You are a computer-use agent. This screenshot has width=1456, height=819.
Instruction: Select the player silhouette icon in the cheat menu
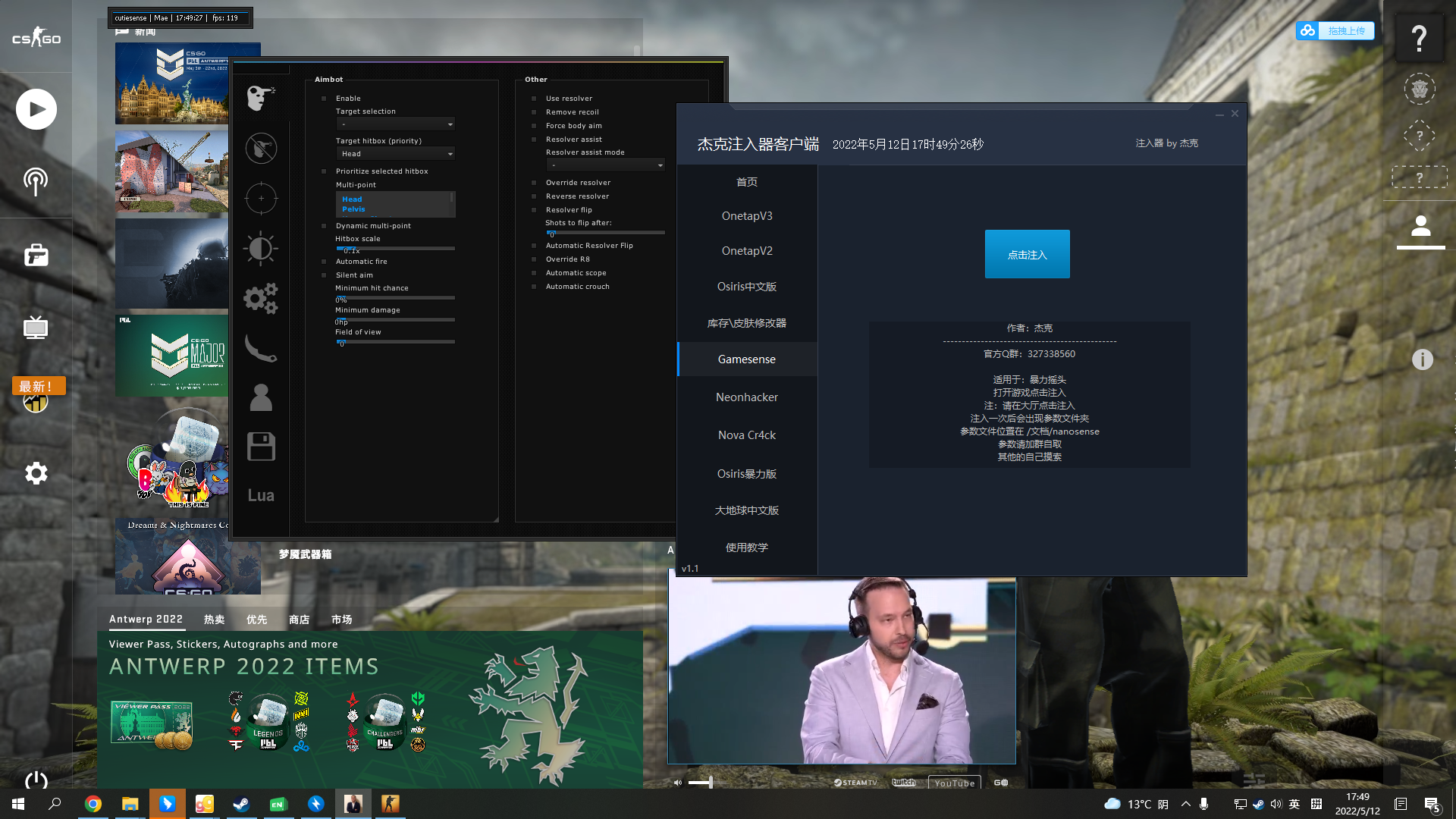click(x=261, y=397)
